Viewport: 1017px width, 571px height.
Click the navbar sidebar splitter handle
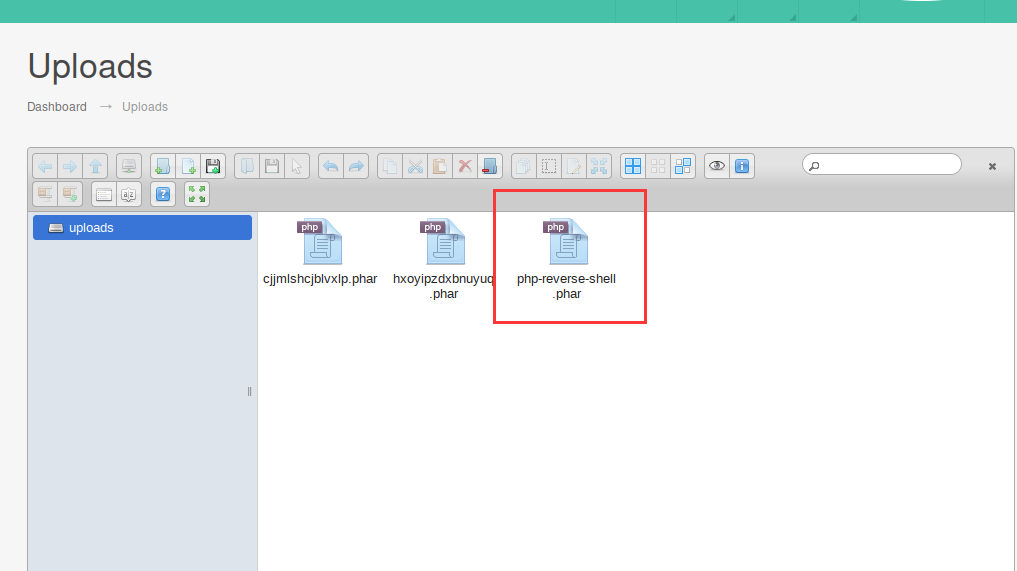coord(250,391)
